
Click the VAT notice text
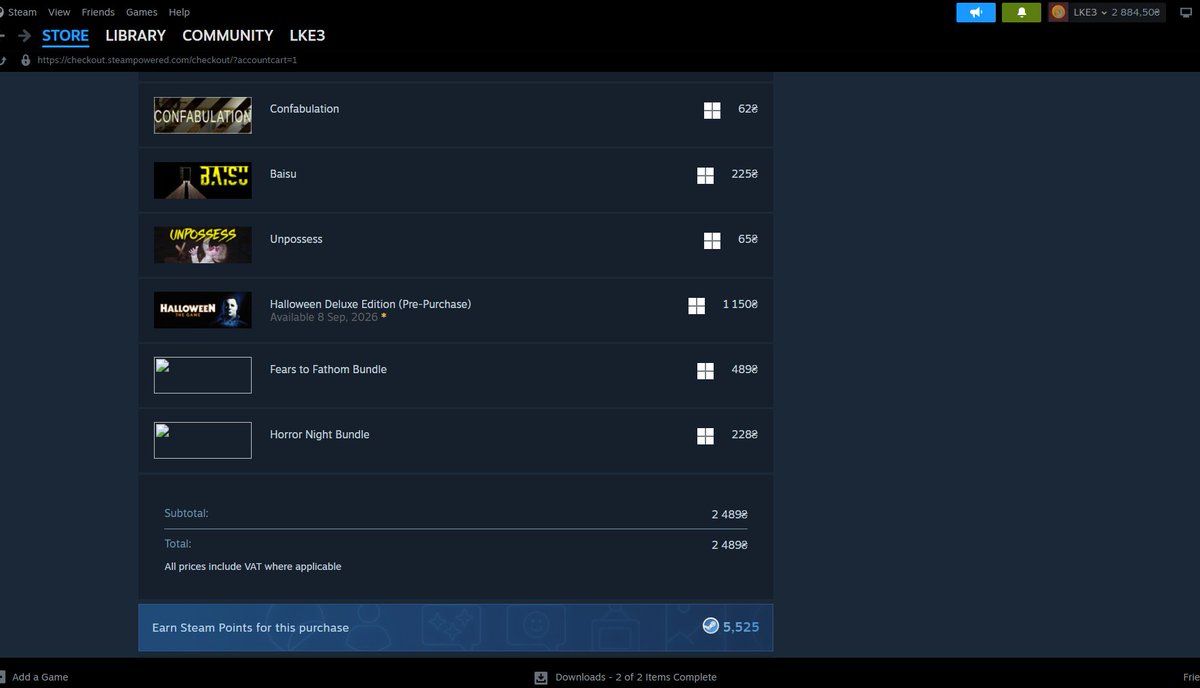pyautogui.click(x=253, y=567)
